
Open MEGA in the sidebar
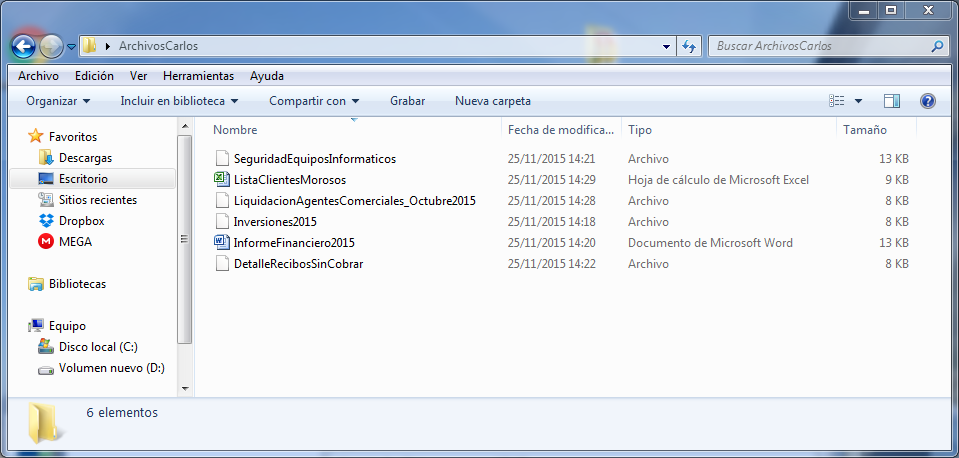coord(75,242)
